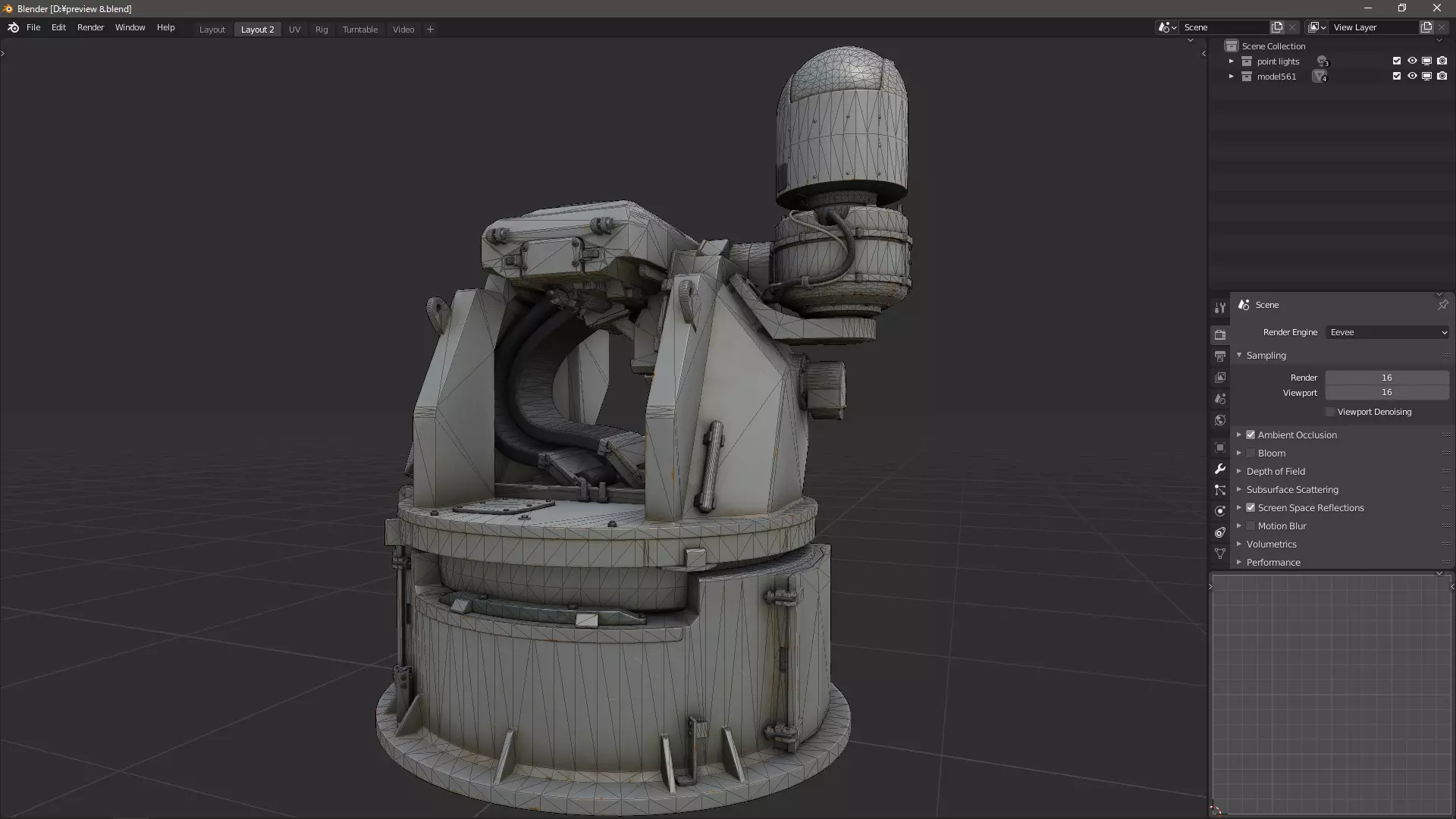Screen dimensions: 1456x819
Task: Open the Window menu
Action: pos(130,27)
